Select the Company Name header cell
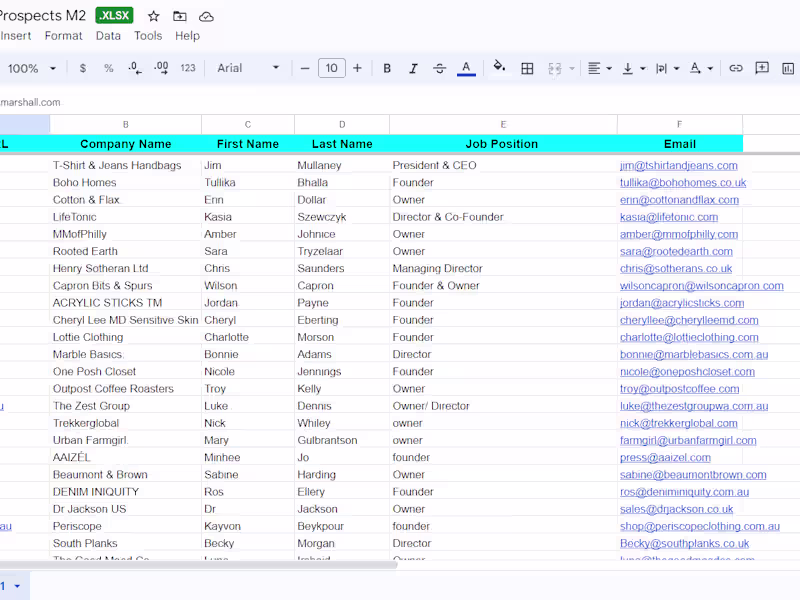The width and height of the screenshot is (800, 600). point(126,144)
